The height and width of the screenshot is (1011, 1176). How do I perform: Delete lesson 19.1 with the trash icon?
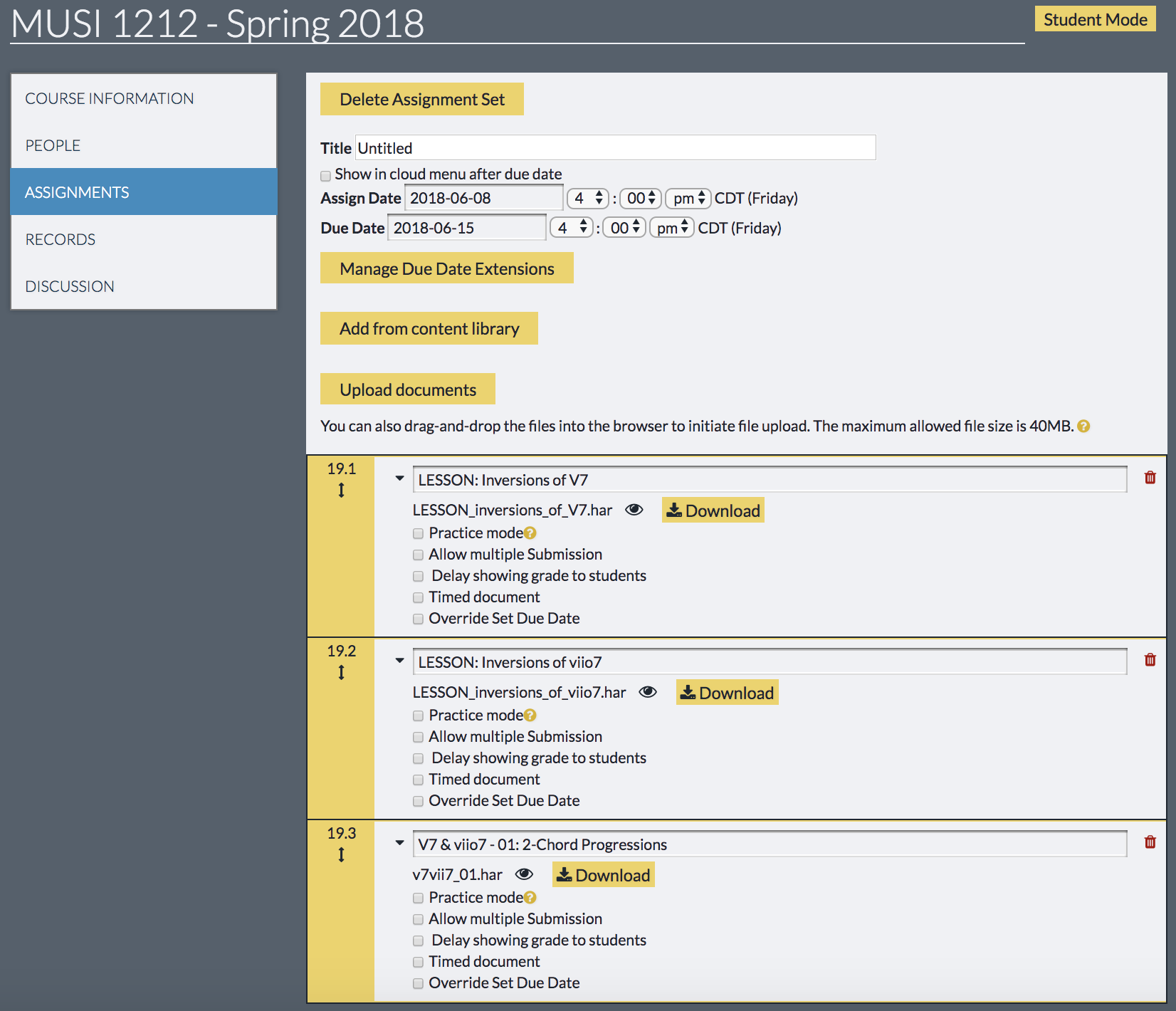(1150, 478)
